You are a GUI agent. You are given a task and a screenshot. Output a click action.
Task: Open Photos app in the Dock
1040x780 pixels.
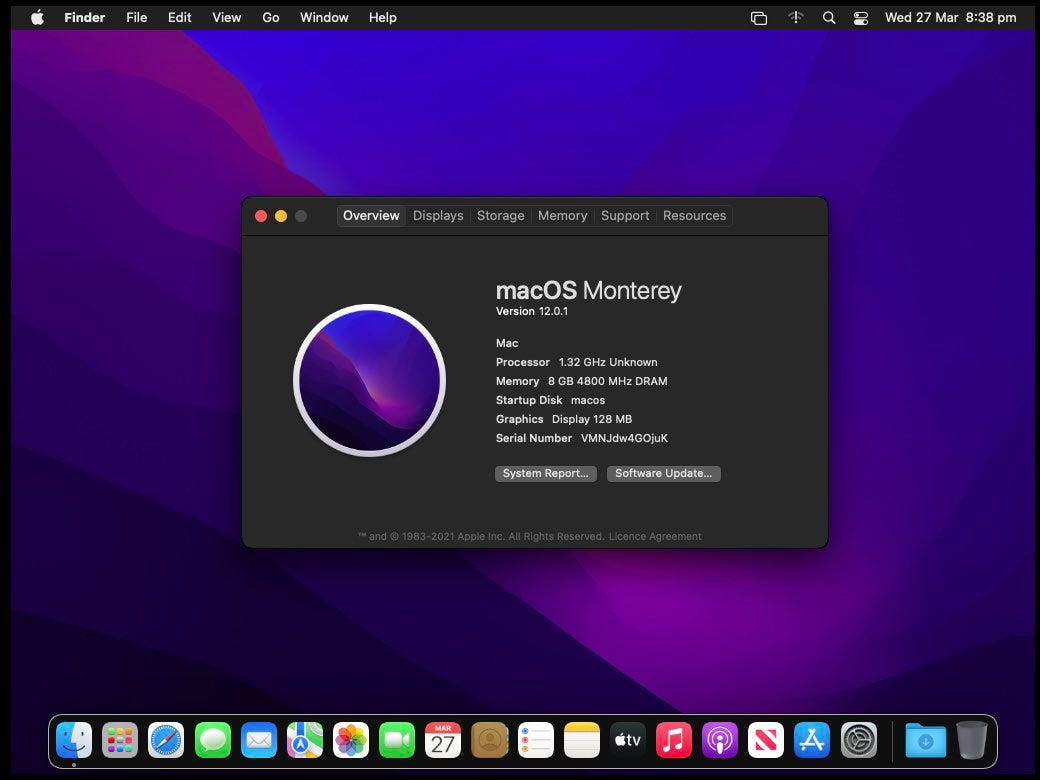351,740
